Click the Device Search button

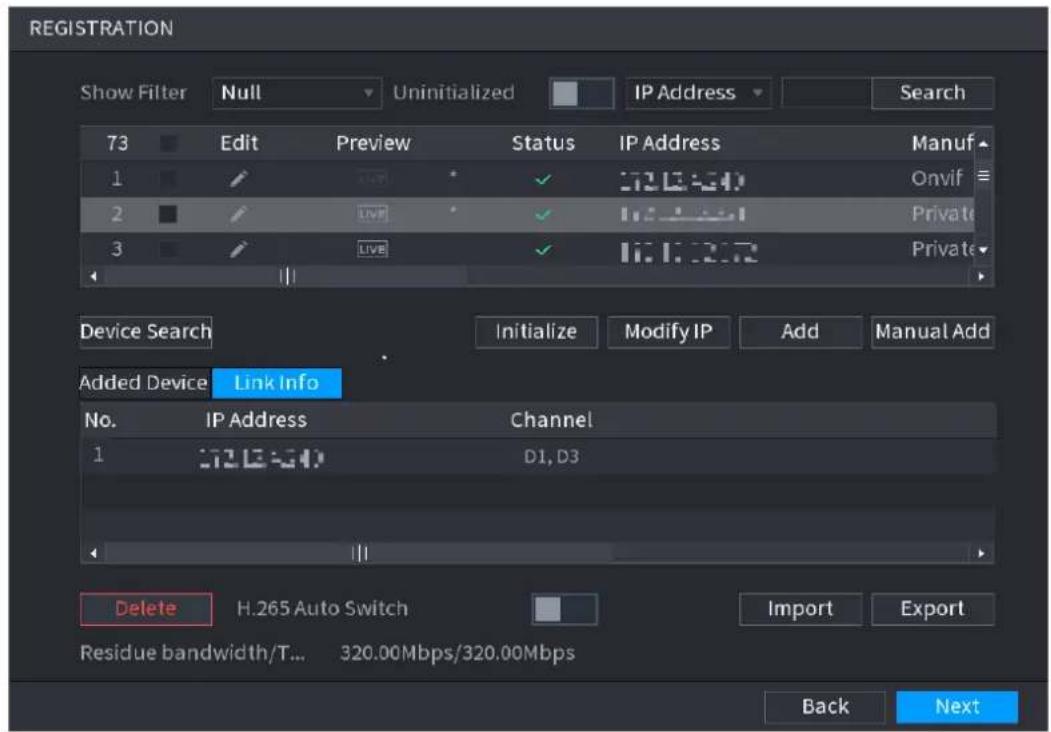pos(145,332)
